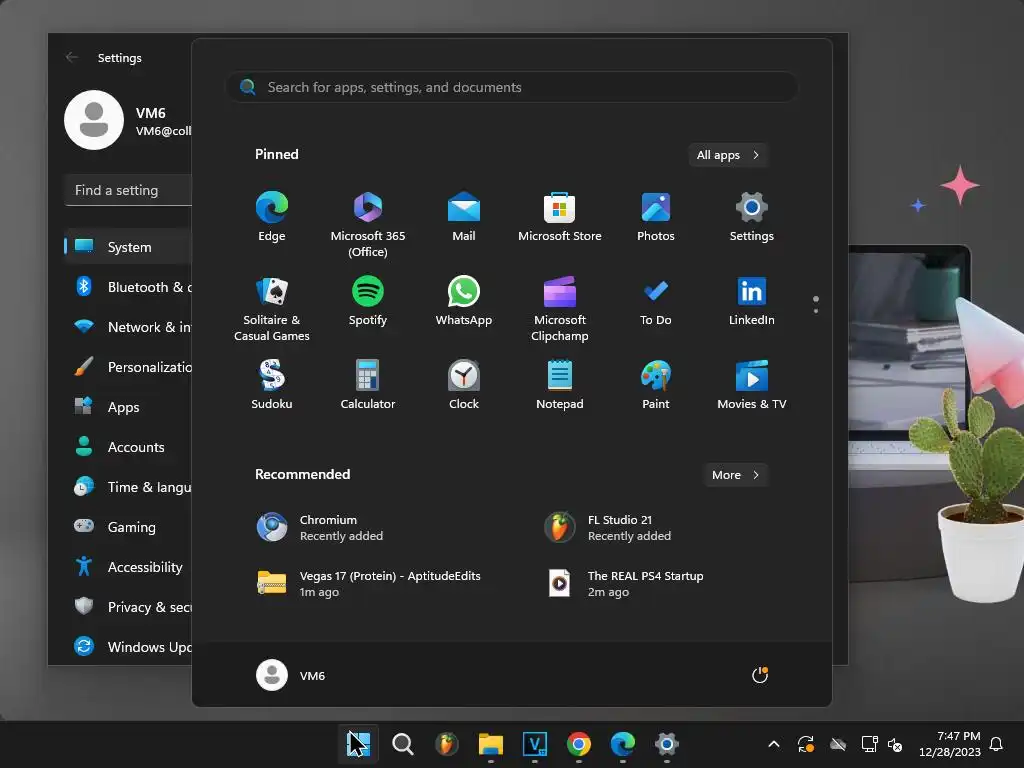Open LinkedIn pinned app

(x=752, y=301)
